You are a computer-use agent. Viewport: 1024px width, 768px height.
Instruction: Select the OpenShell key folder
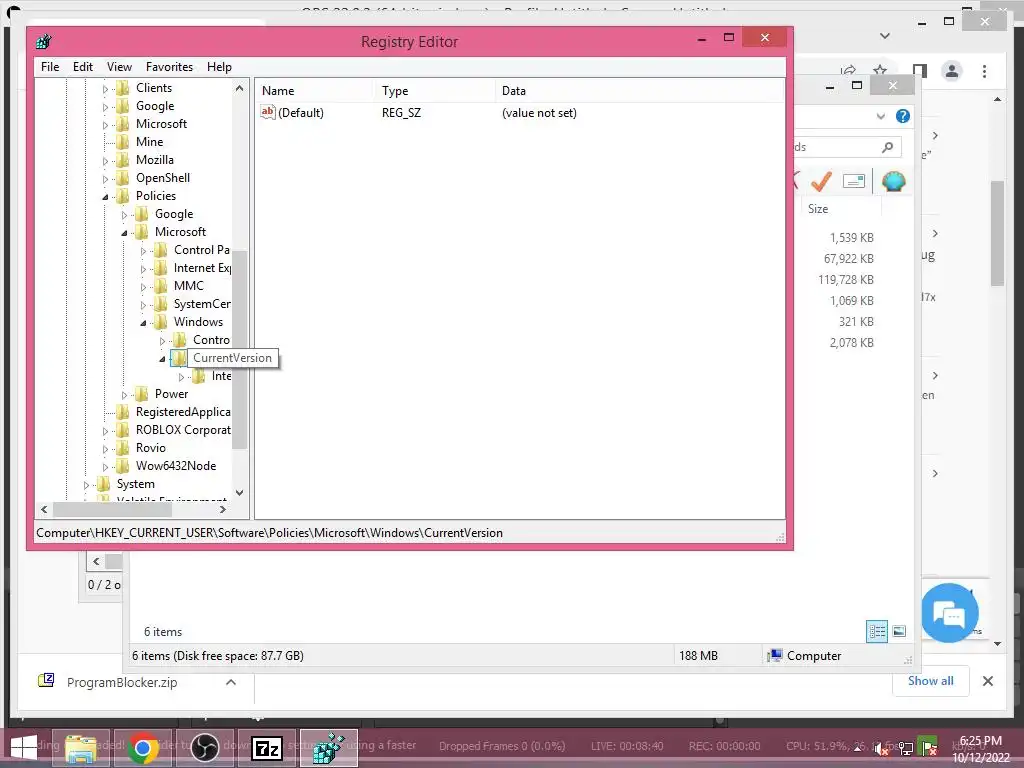[x=163, y=178]
